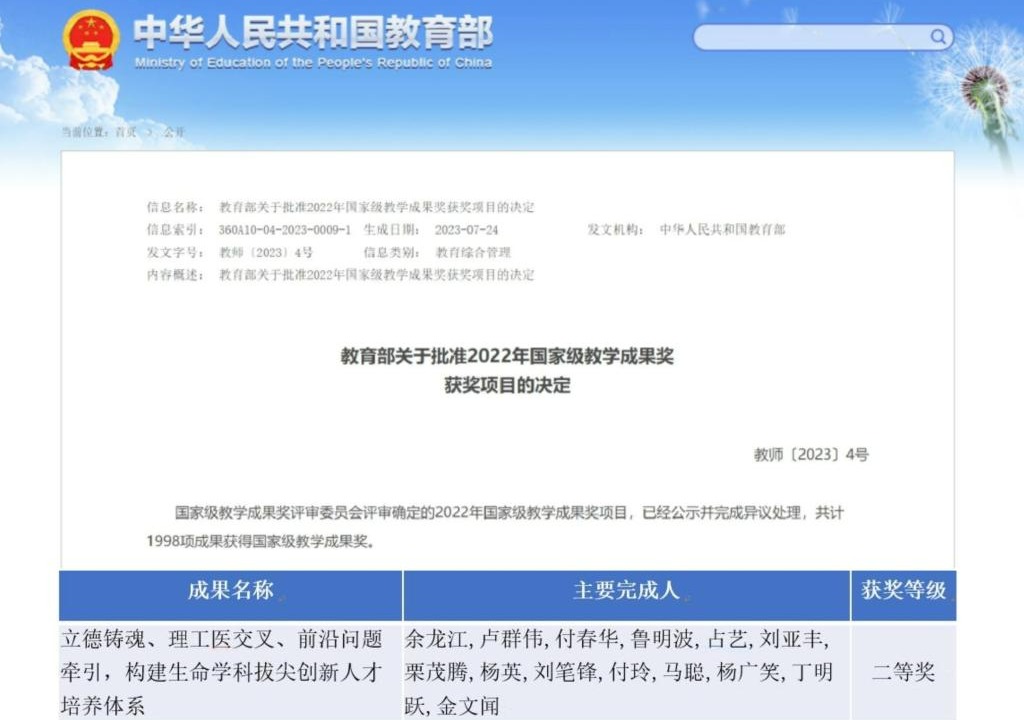Click the generation date 2023-07-24
The height and width of the screenshot is (720, 1024).
click(466, 230)
